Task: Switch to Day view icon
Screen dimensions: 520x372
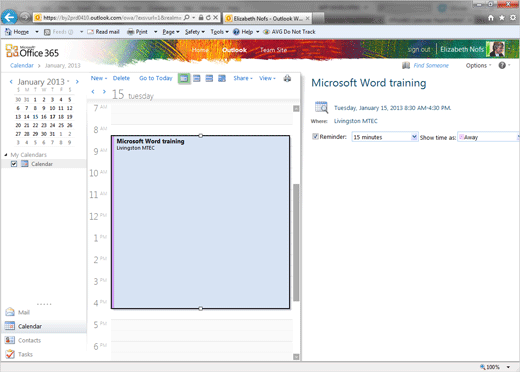Action: point(184,78)
